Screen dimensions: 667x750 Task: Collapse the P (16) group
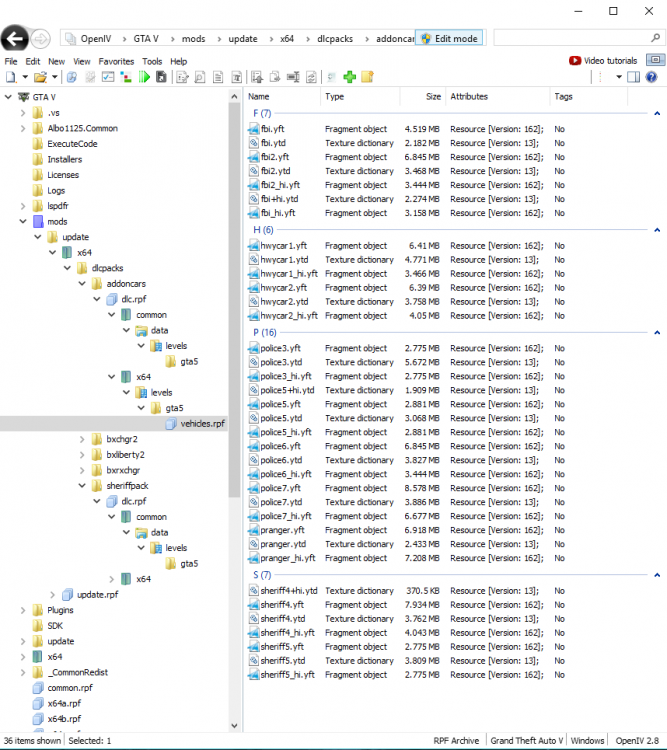point(657,332)
